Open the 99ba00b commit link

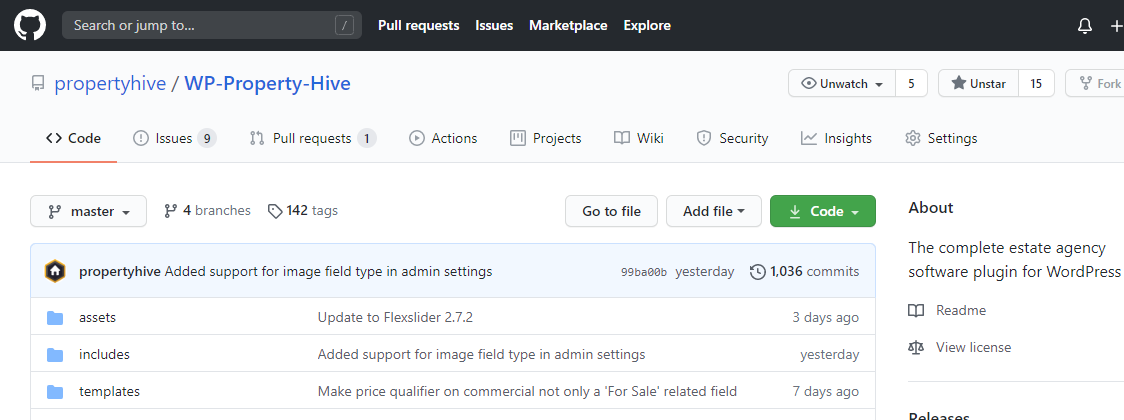[643, 272]
